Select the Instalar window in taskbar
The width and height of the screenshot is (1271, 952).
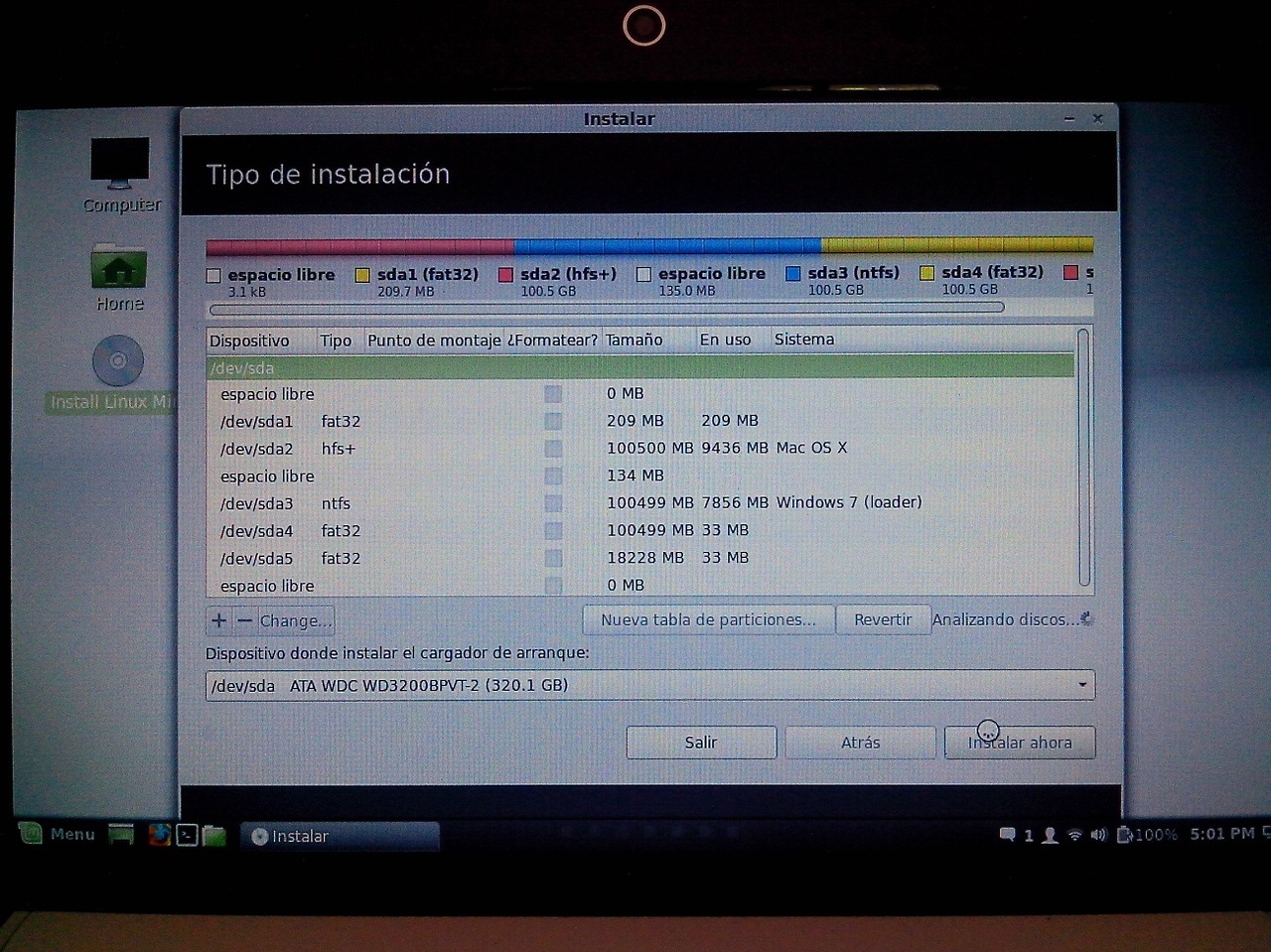point(340,836)
